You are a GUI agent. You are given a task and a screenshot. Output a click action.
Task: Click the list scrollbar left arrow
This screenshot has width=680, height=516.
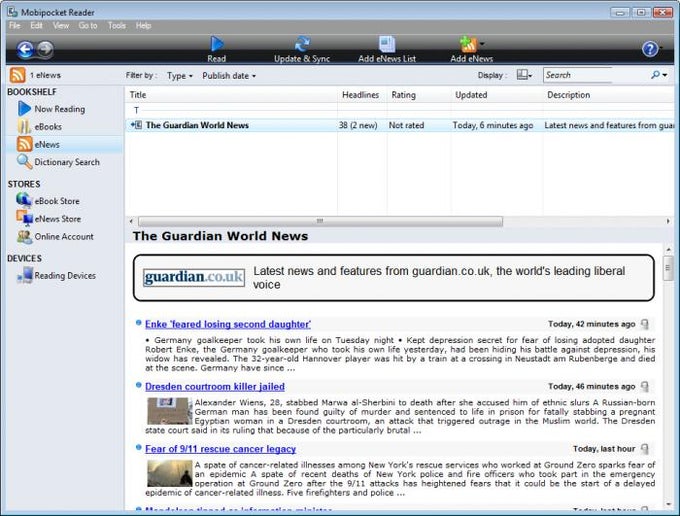pos(131,221)
